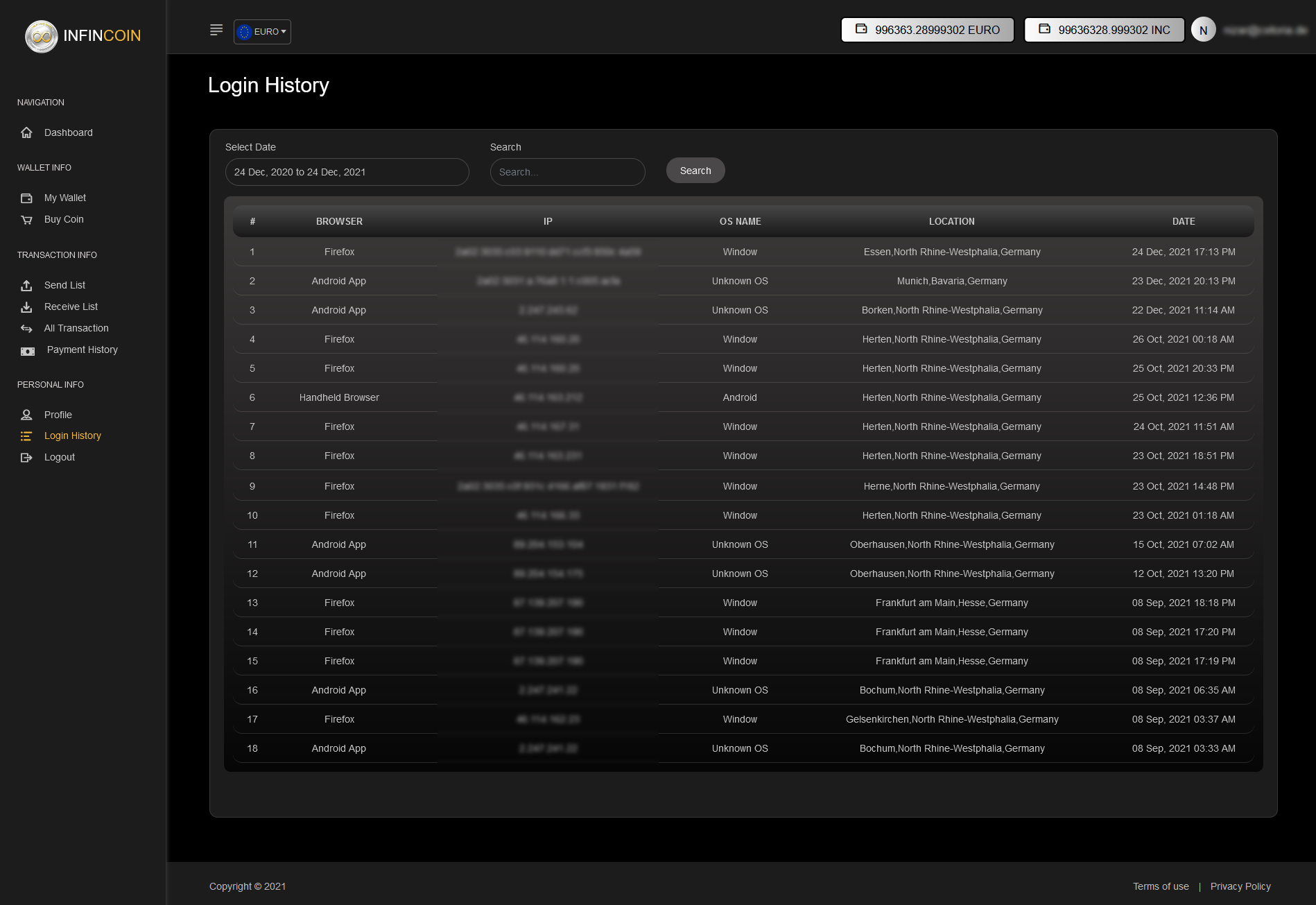Open the user avatar N menu

tap(1203, 30)
